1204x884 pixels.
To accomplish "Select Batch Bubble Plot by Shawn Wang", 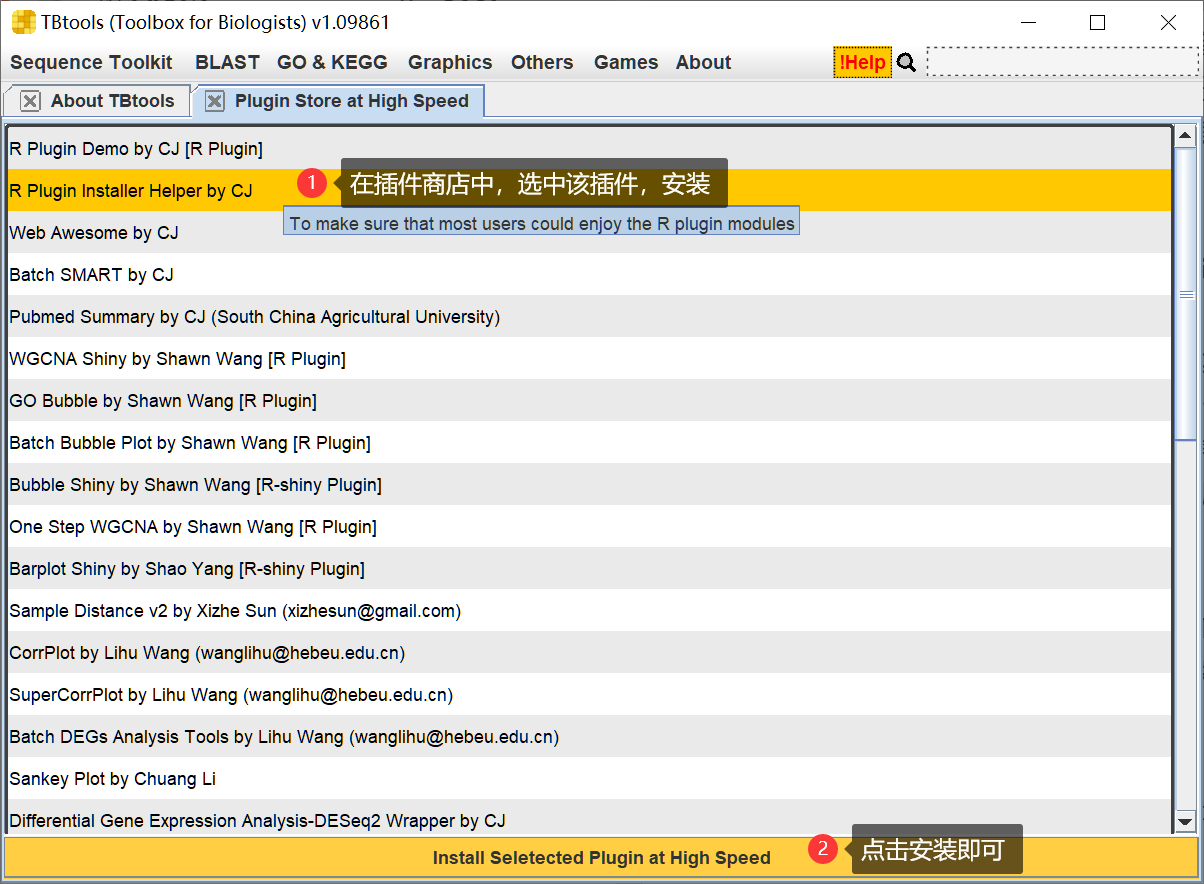I will [589, 442].
